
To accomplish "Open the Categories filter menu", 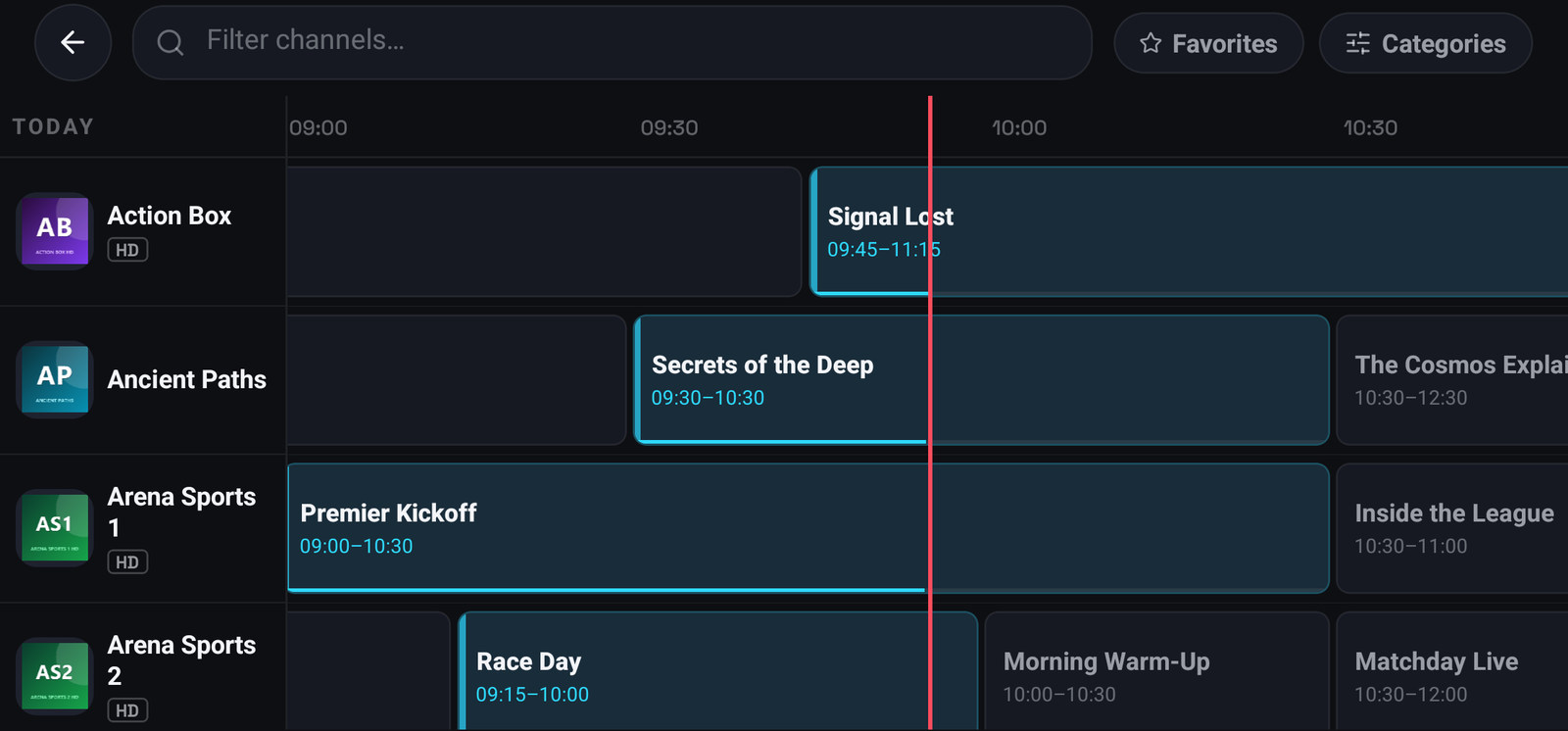I will (1425, 43).
